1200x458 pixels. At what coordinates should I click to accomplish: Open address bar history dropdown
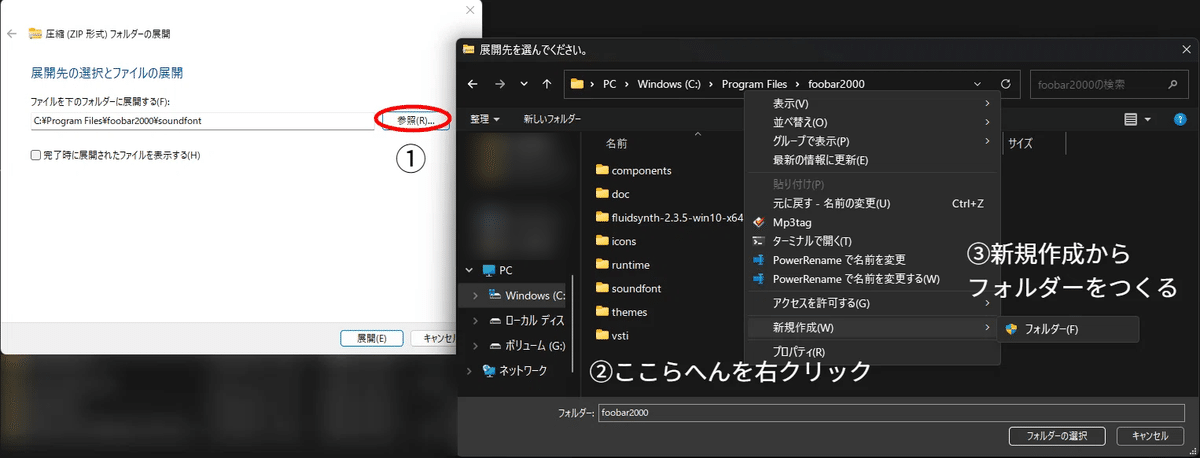click(977, 84)
